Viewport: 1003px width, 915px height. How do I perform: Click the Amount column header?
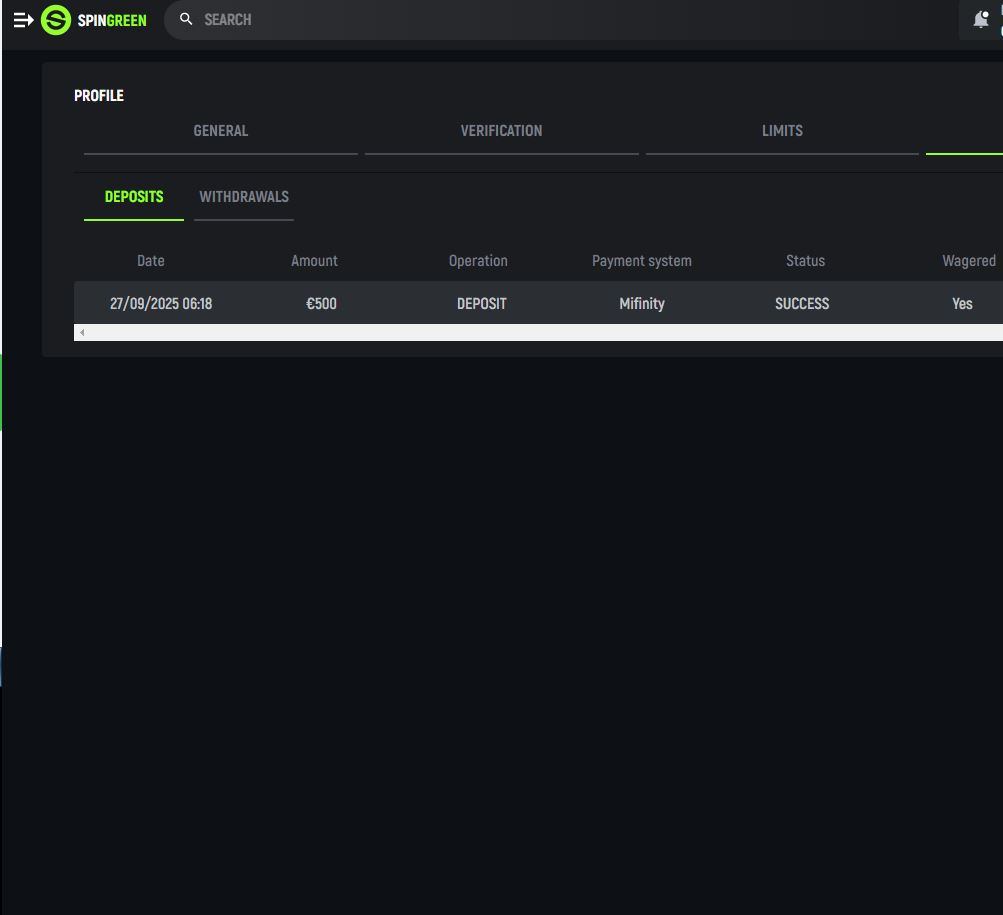click(314, 261)
